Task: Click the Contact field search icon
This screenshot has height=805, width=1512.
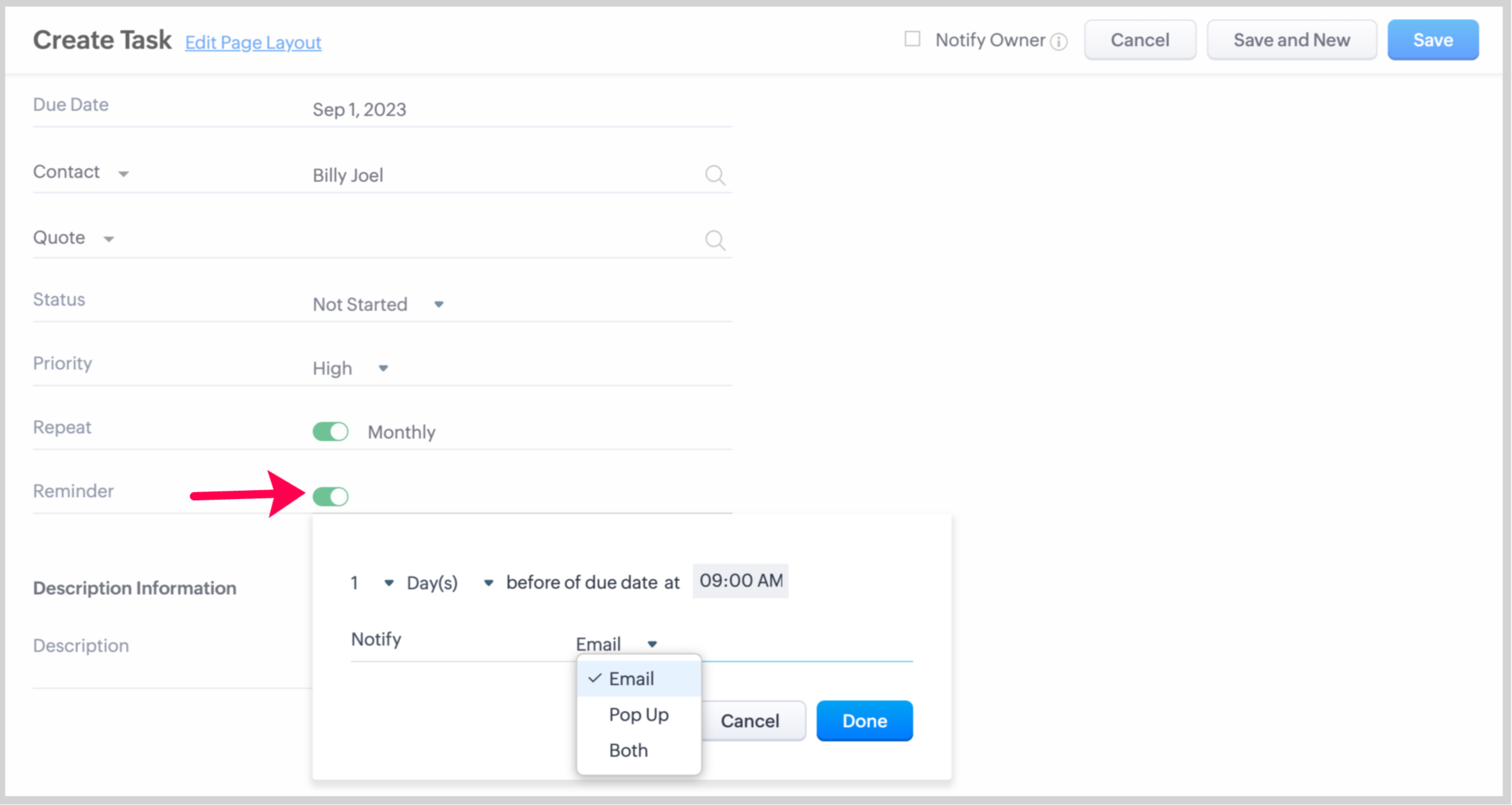Action: point(715,175)
